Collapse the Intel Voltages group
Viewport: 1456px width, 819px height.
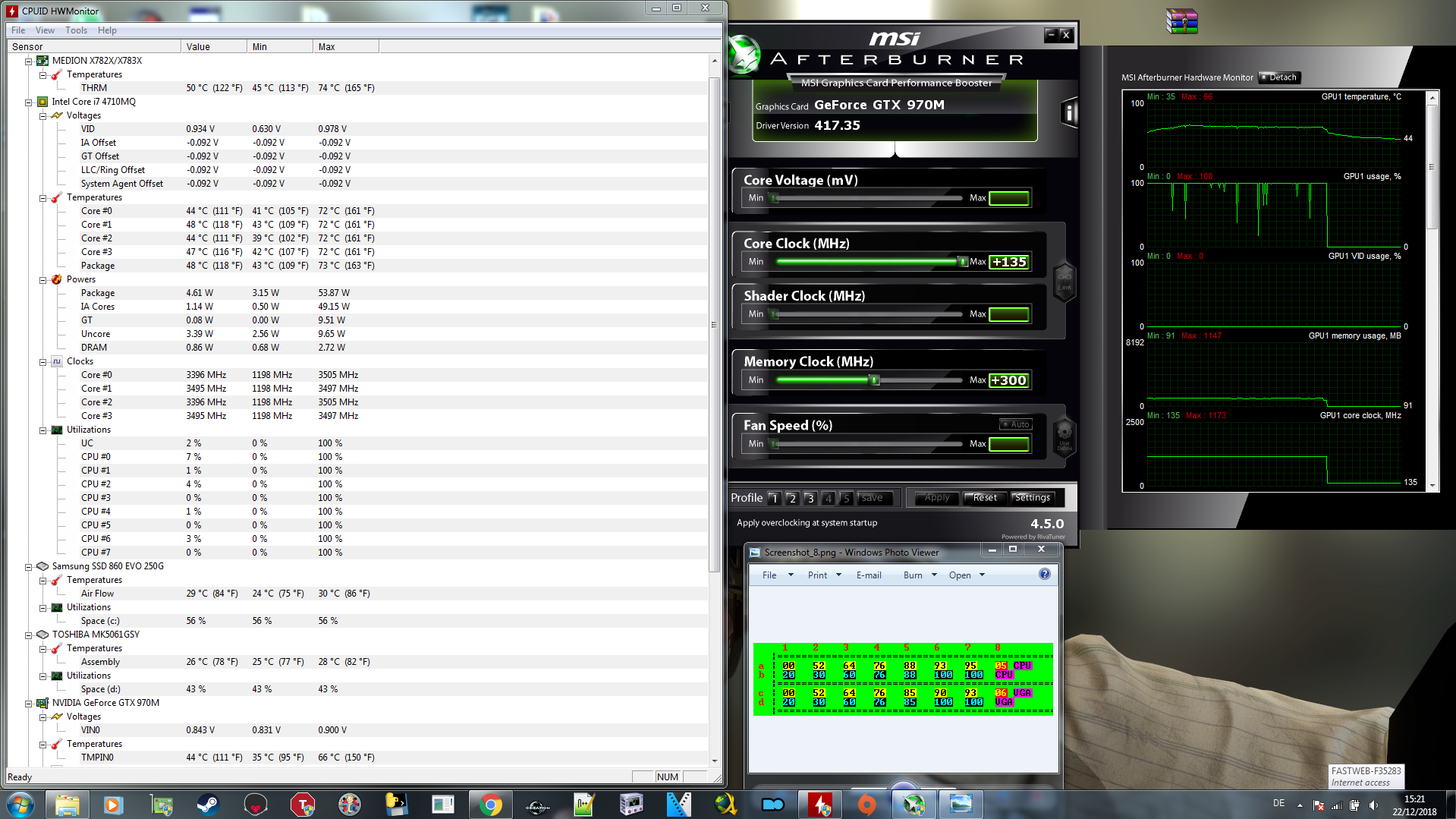(43, 115)
